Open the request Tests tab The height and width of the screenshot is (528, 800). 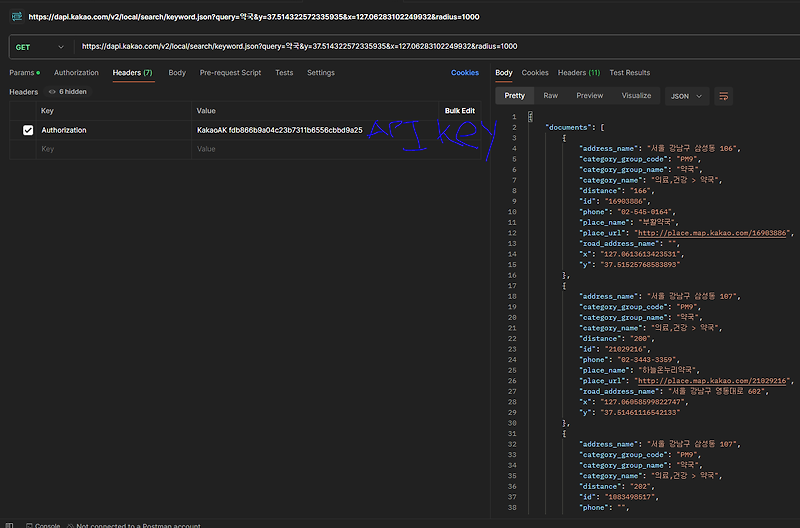point(284,73)
